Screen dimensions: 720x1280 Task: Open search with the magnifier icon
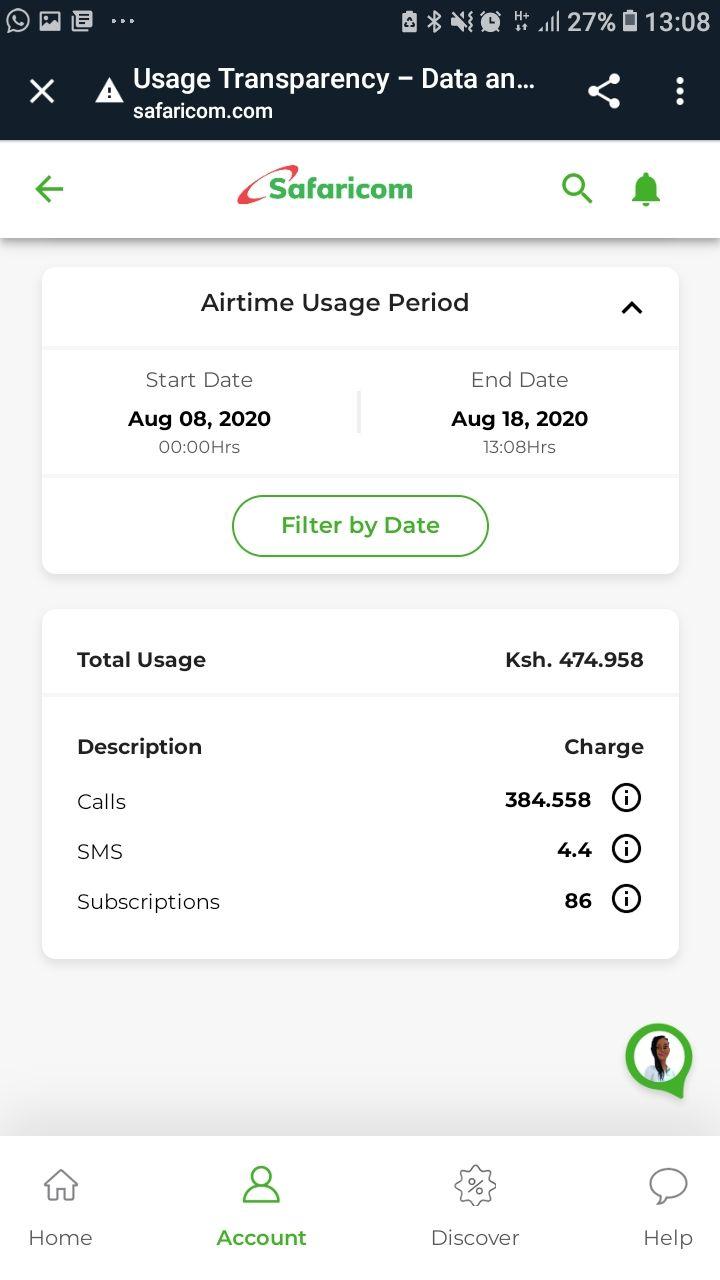pyautogui.click(x=577, y=188)
